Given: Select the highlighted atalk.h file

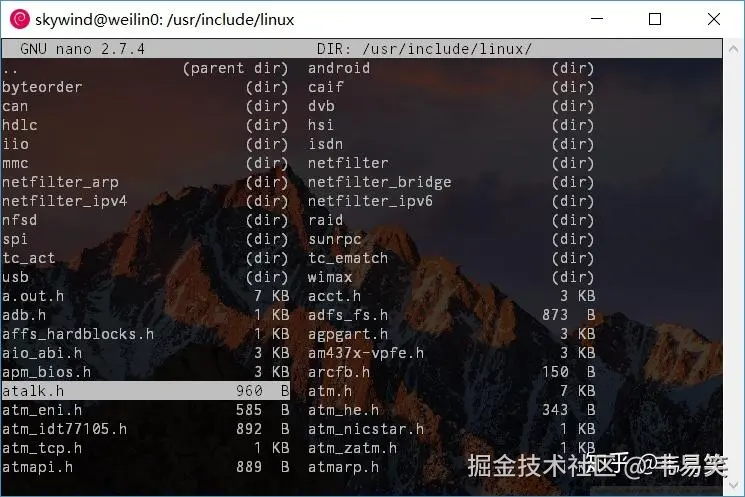Looking at the screenshot, I should pyautogui.click(x=145, y=391).
